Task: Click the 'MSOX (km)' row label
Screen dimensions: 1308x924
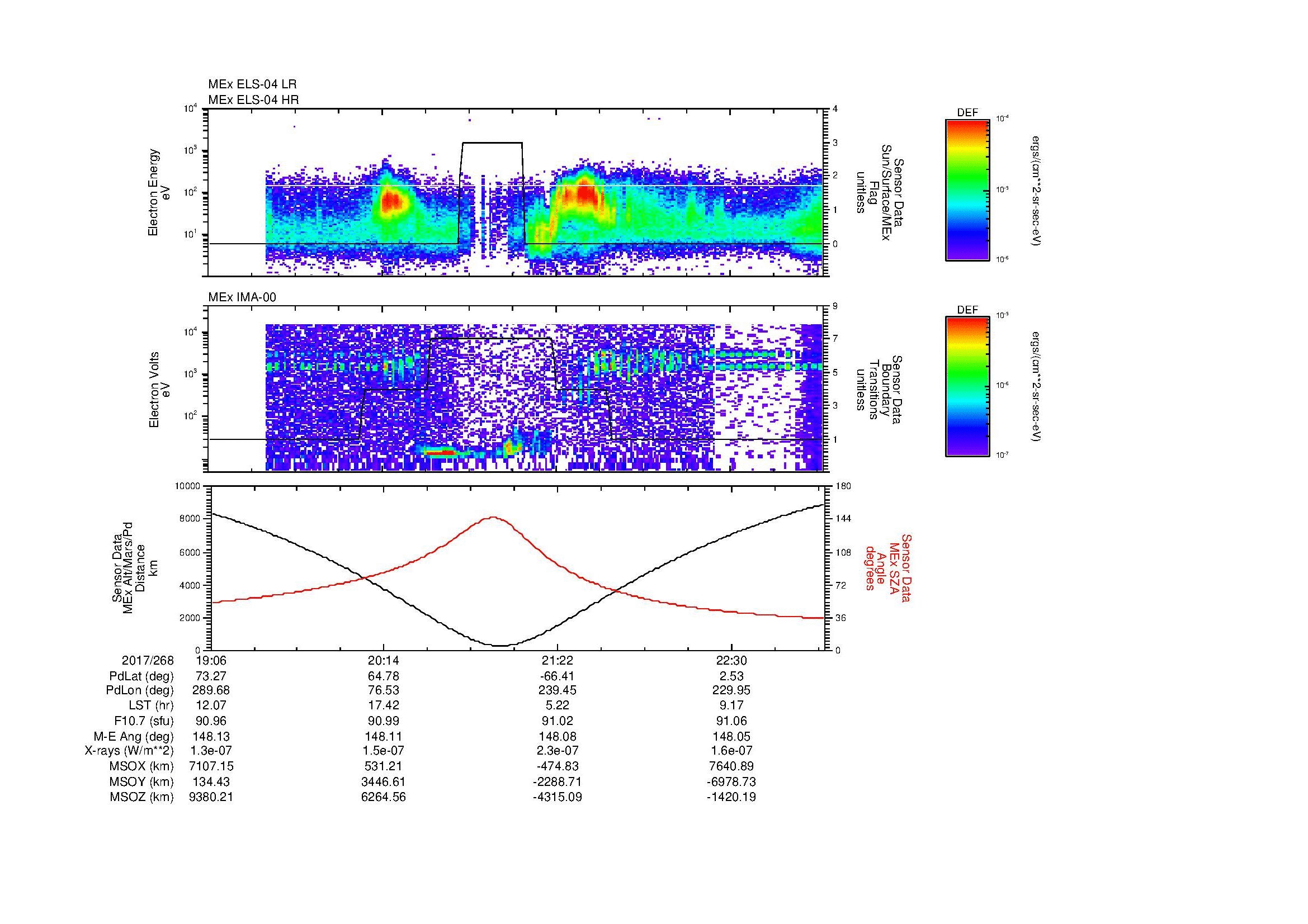Action: [x=141, y=766]
